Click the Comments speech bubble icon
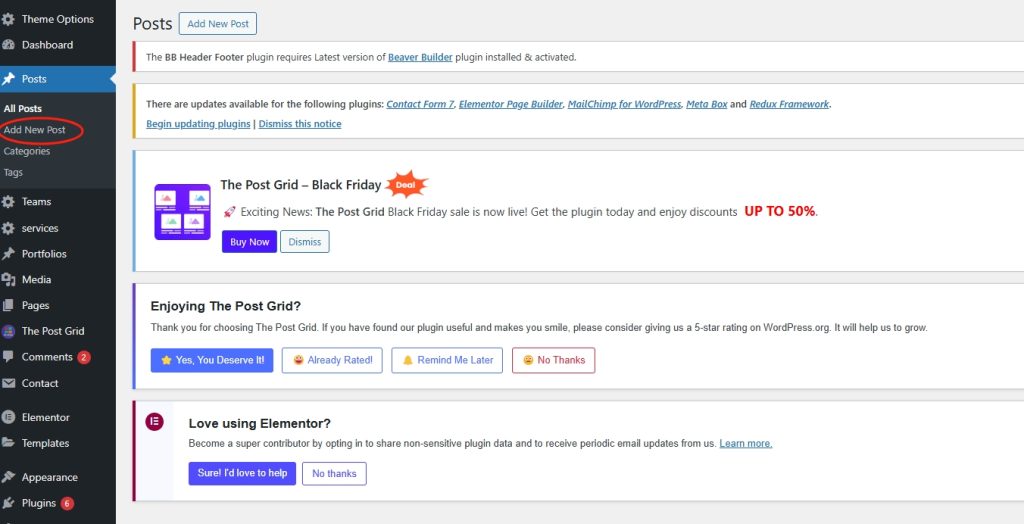Screen dimensions: 1024x524 tap(9, 357)
